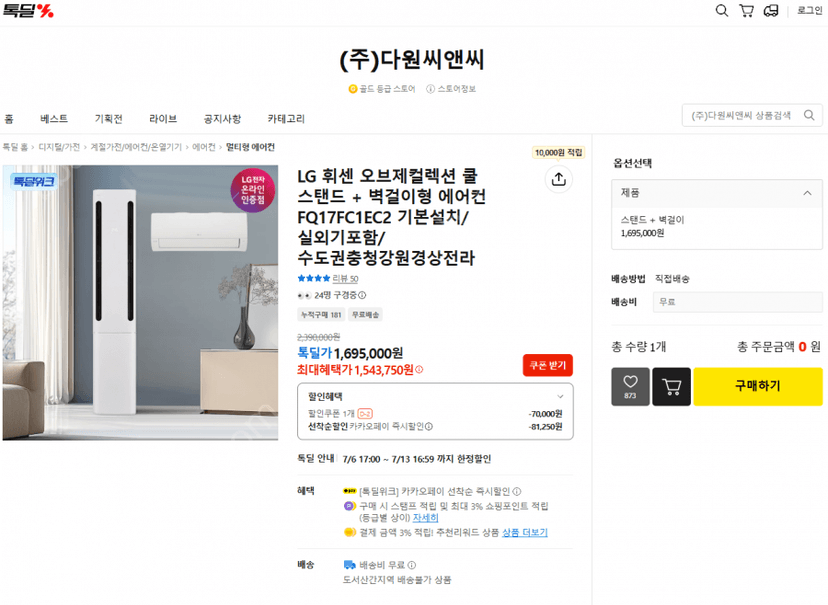828x605 pixels.
Task: Click the share icon beside product title
Action: click(559, 179)
